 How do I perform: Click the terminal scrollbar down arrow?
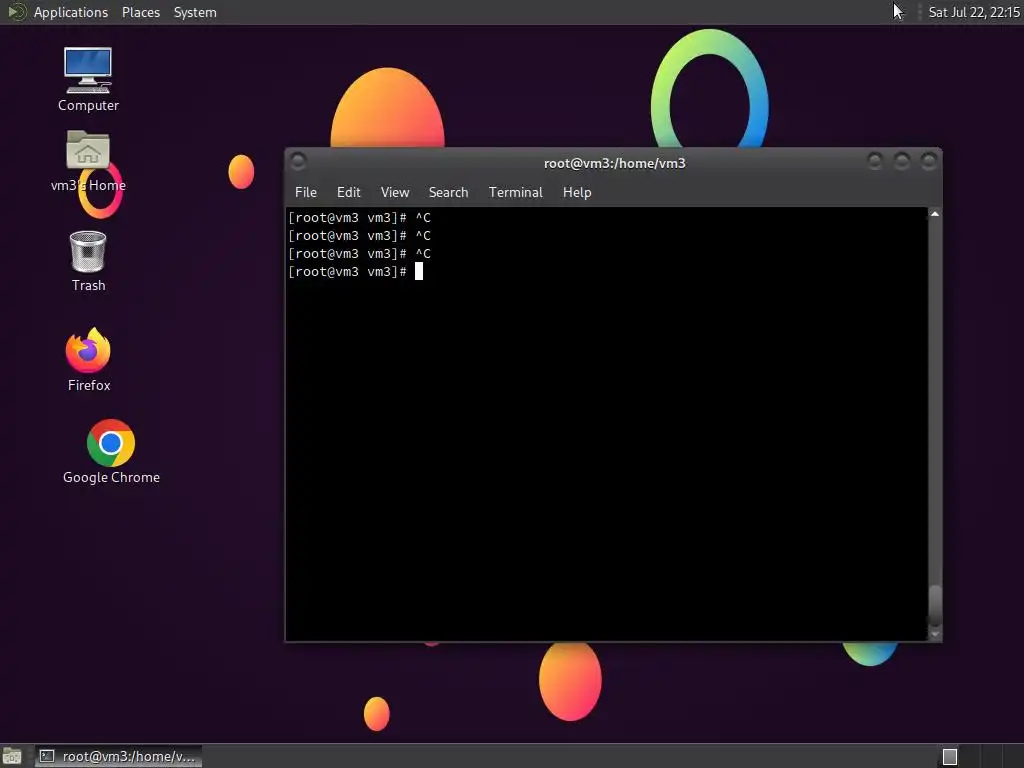(x=935, y=634)
